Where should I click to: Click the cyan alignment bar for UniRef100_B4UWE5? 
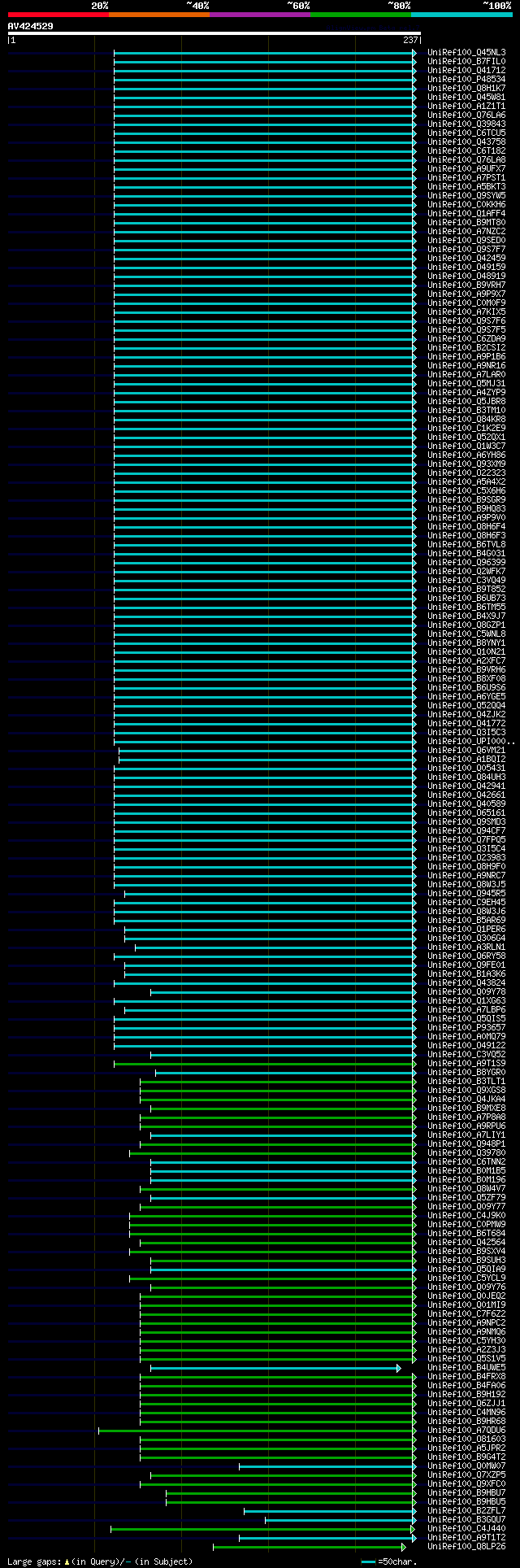pos(275,1369)
